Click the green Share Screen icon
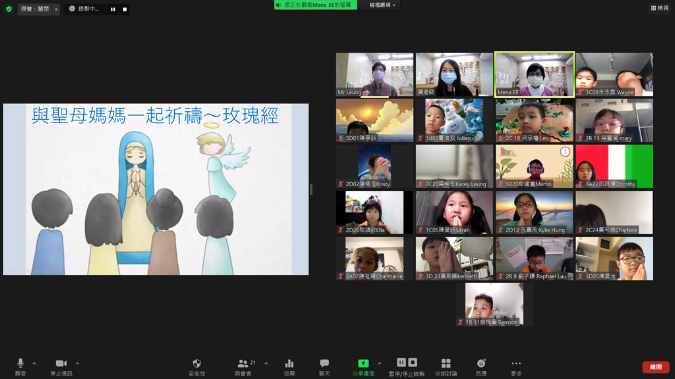The height and width of the screenshot is (379, 675). coord(363,367)
